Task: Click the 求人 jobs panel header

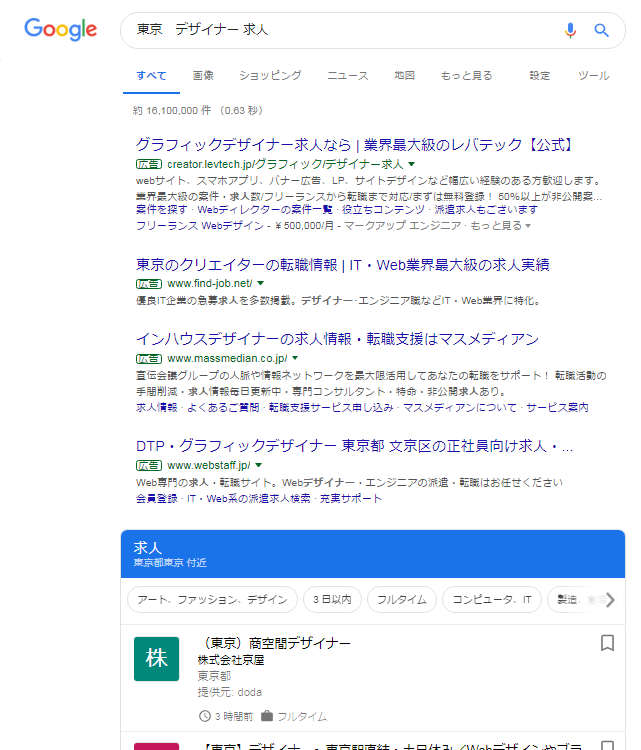Action: coord(373,554)
